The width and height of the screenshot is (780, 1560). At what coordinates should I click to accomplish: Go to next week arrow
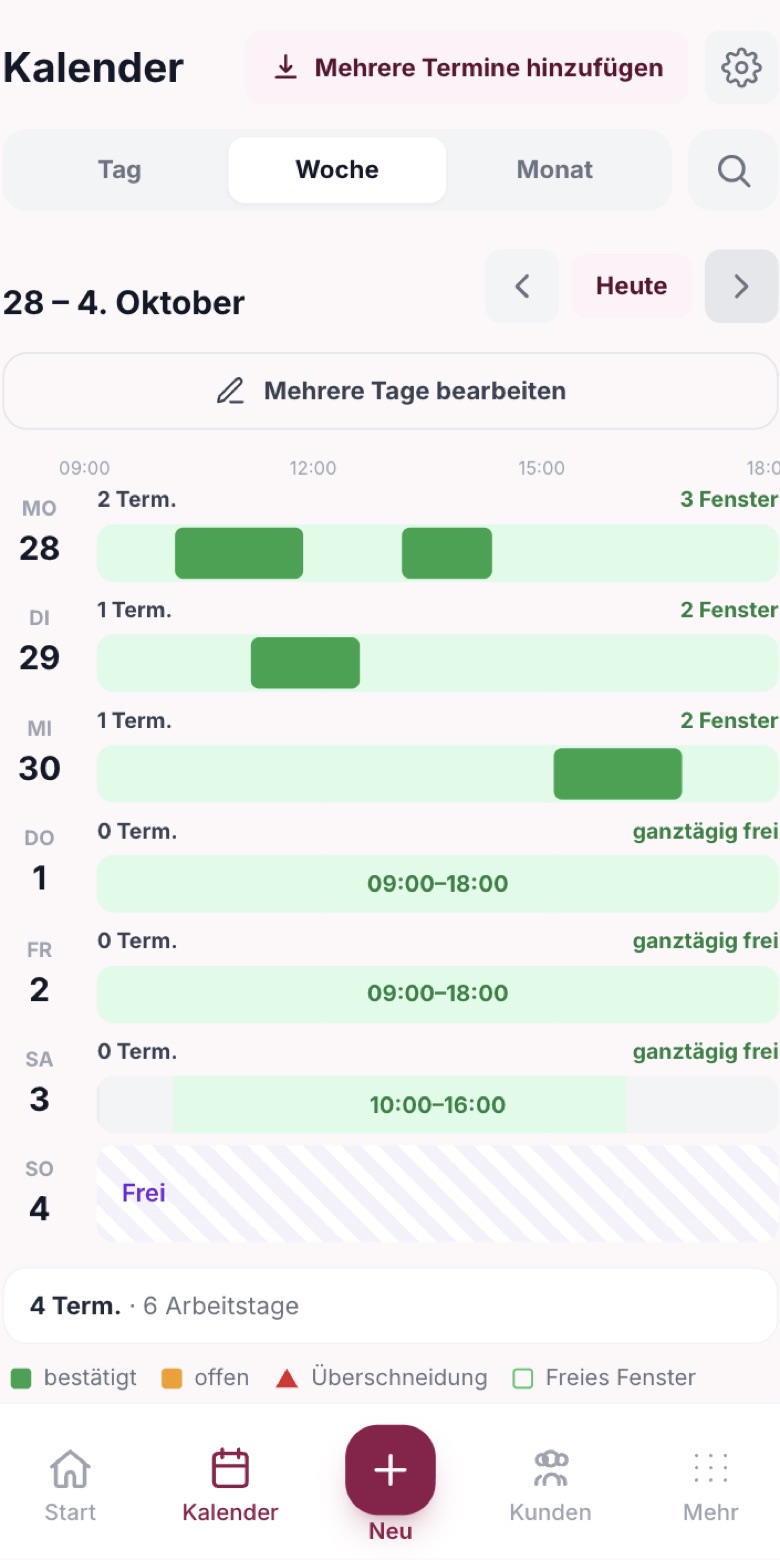tap(741, 286)
